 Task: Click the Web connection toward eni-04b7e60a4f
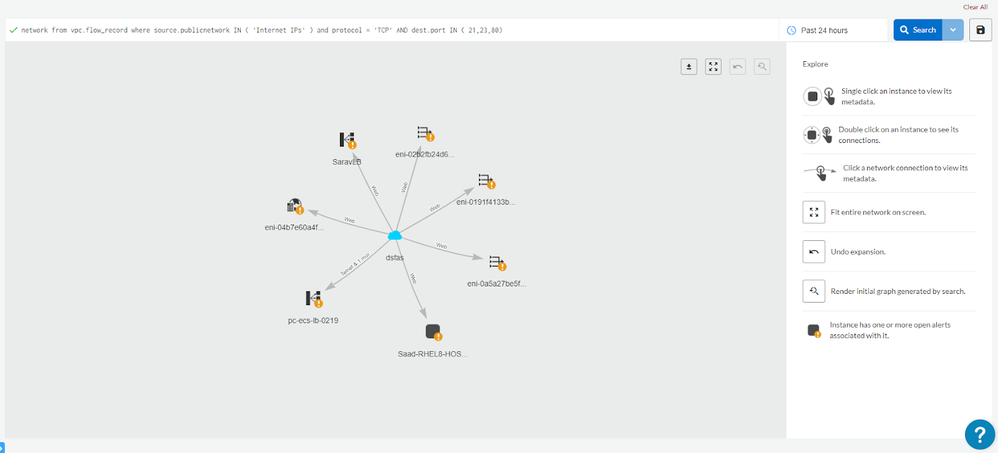click(349, 220)
